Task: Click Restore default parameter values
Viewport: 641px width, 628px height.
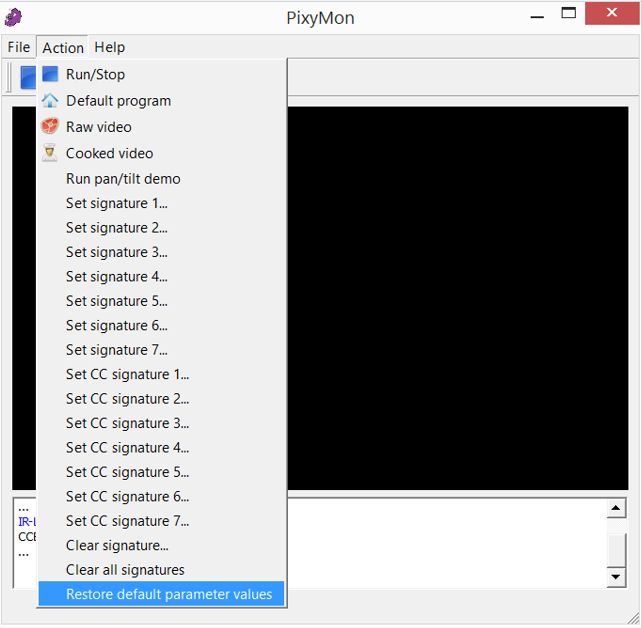Action: [x=161, y=594]
